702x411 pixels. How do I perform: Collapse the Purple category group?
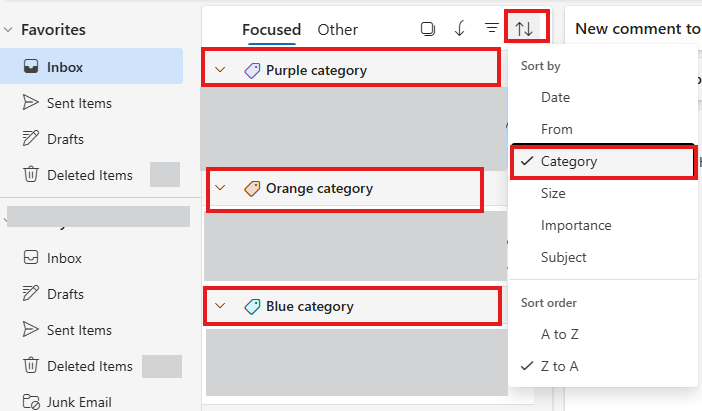(220, 70)
